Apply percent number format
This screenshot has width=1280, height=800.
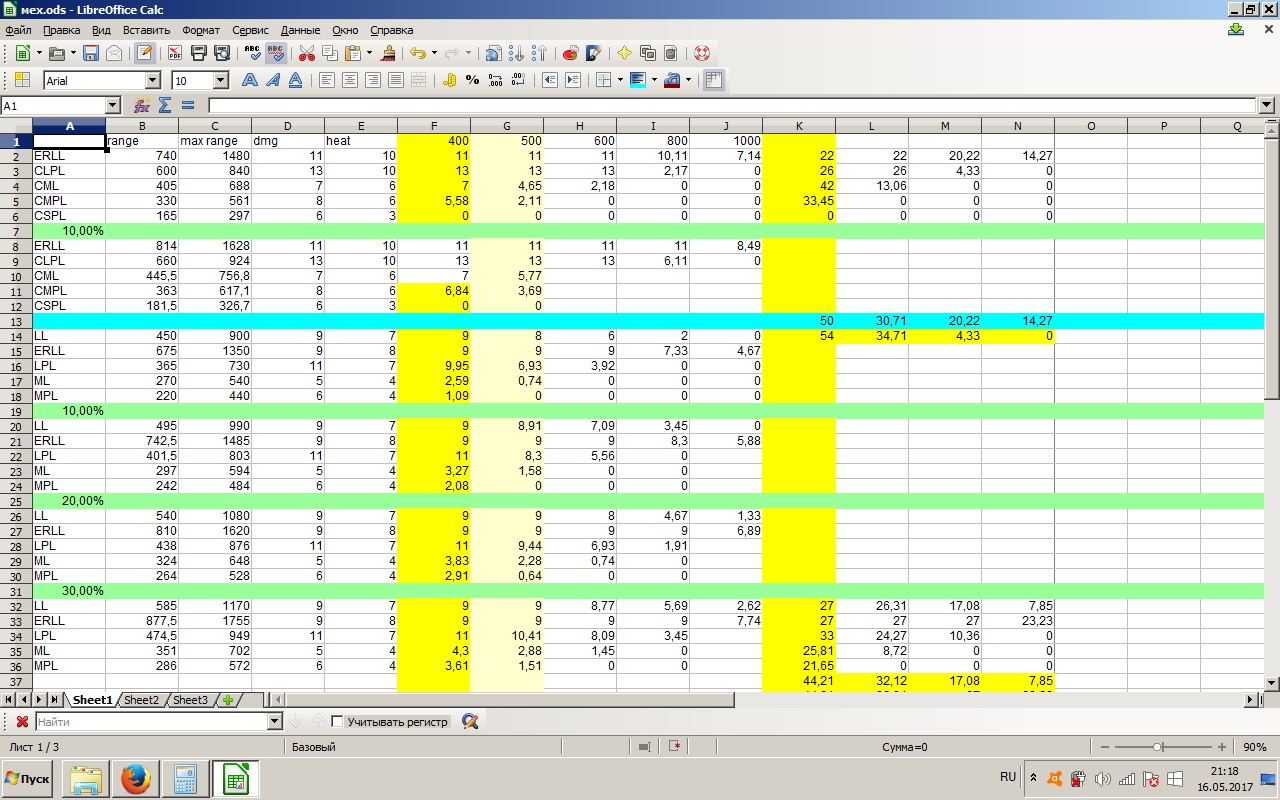(472, 80)
